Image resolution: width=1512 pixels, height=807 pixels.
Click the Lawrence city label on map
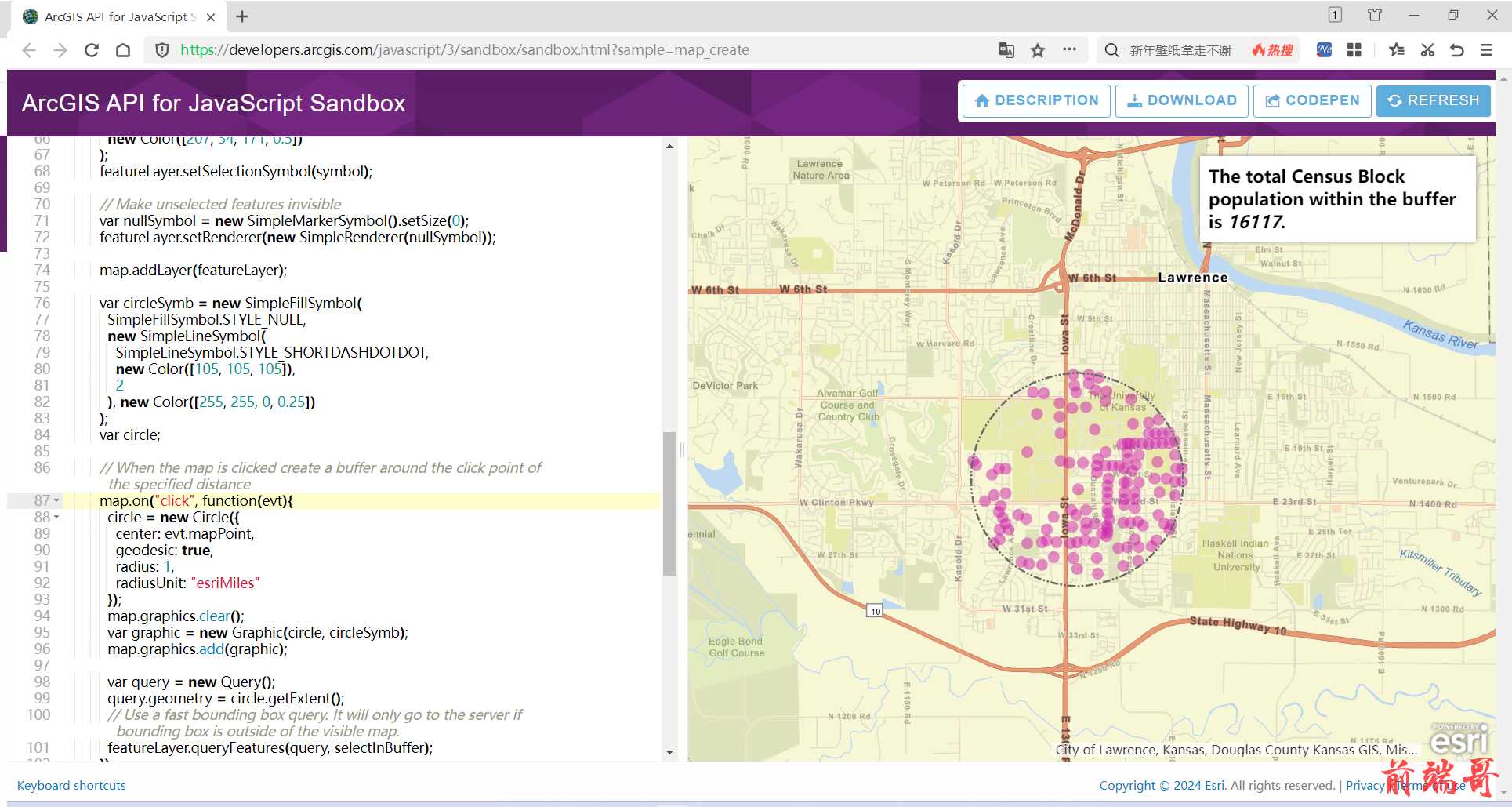(1192, 278)
